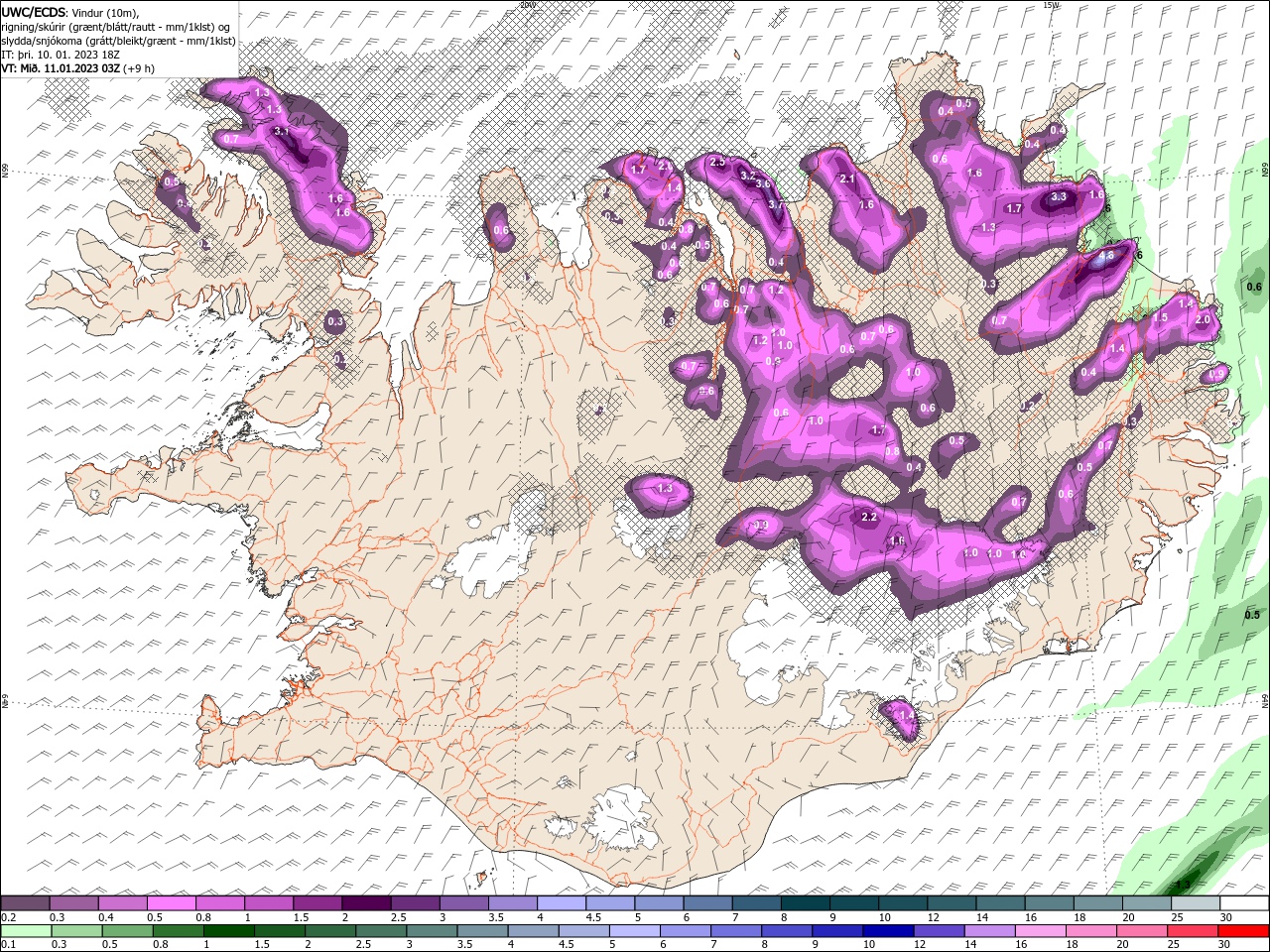Viewport: 1270px width, 952px height.
Task: Click the dark green swatch between 1 and 1.5 in bottom legend
Action: tap(230, 931)
